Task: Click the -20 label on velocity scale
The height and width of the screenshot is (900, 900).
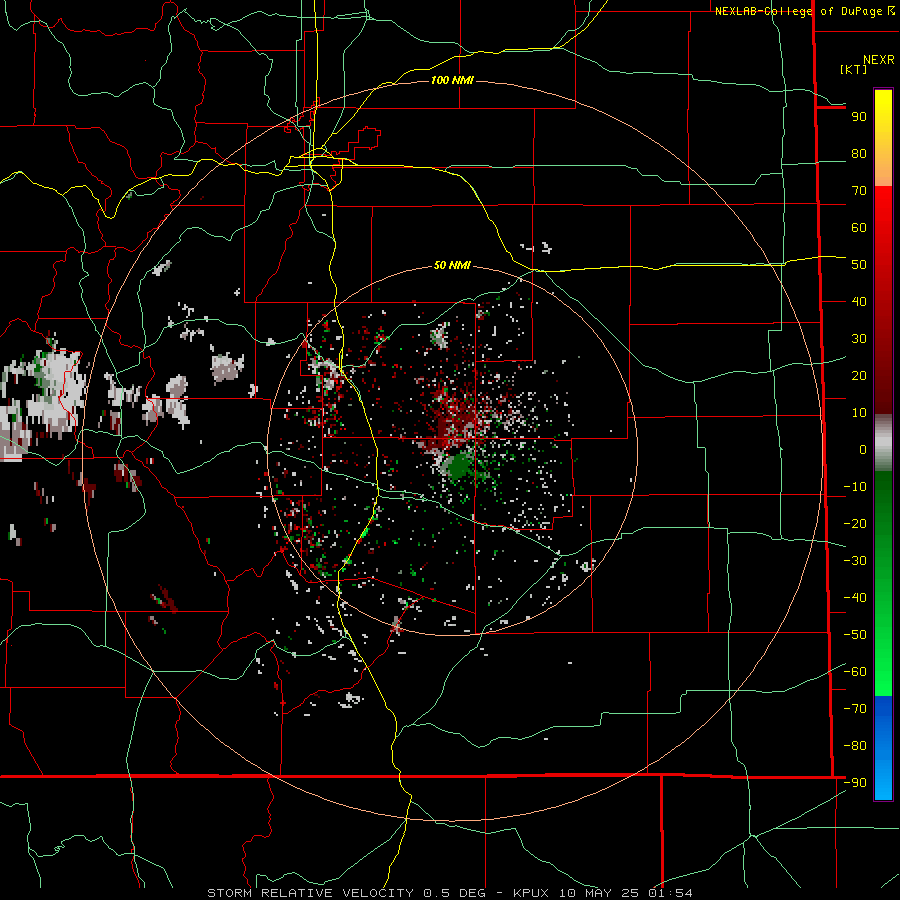Action: point(855,524)
